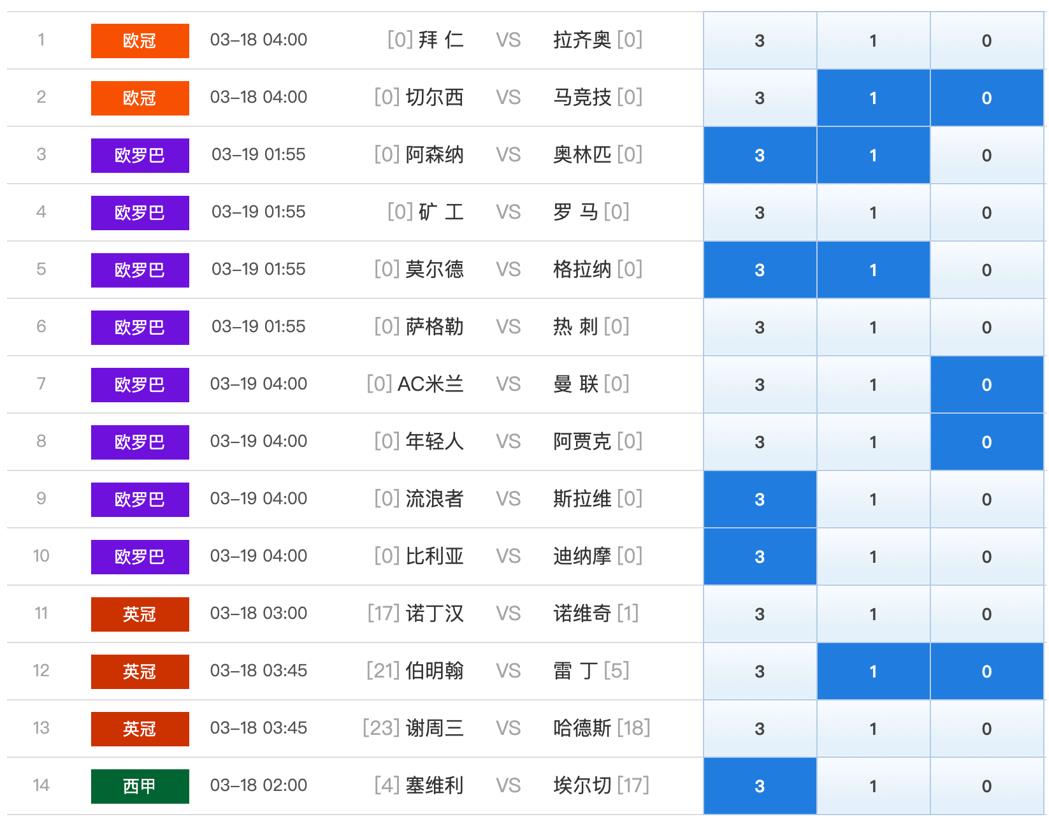
Task: Open the 阿森纳 team name
Action: click(x=434, y=155)
